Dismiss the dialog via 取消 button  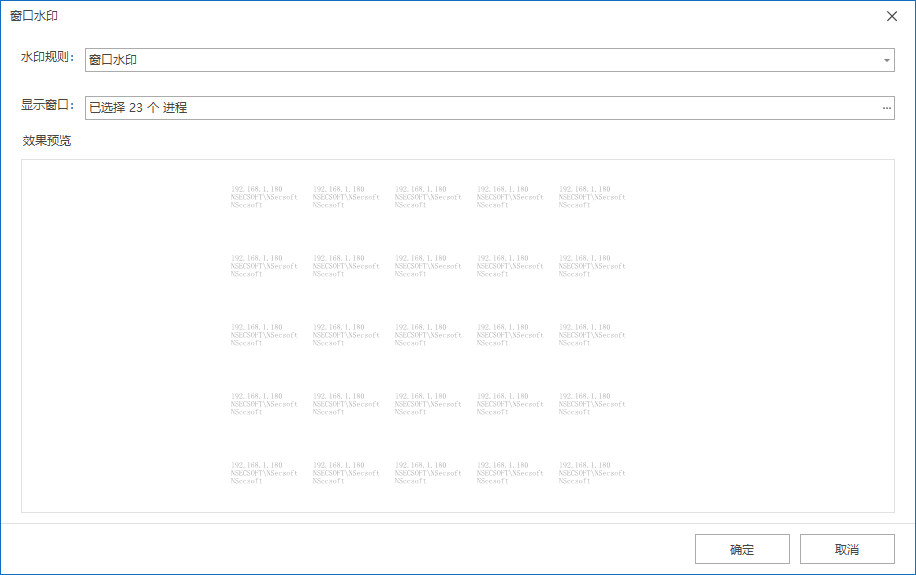click(847, 549)
